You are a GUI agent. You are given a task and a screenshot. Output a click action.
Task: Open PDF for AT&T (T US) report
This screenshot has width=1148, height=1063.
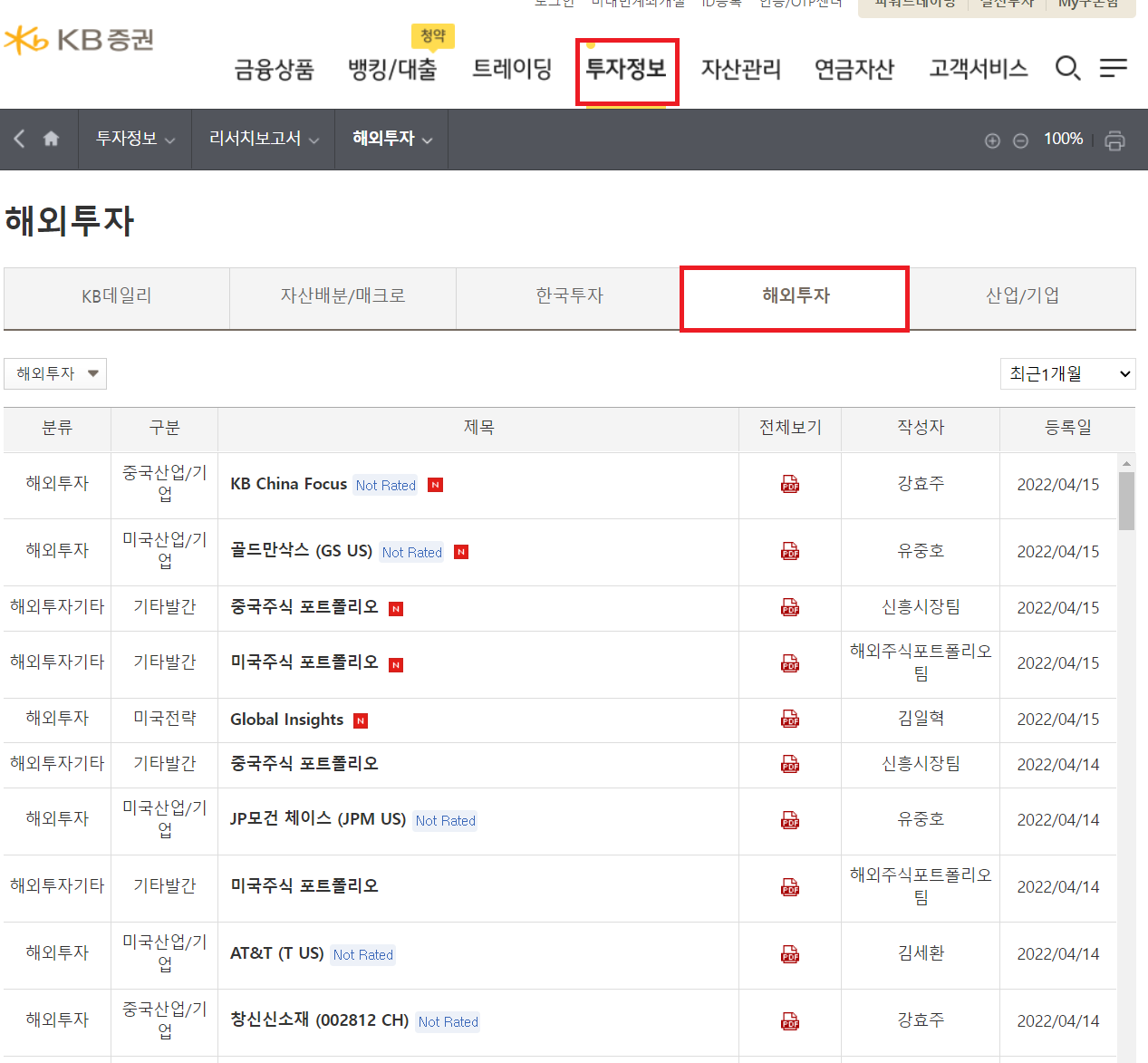(x=790, y=954)
